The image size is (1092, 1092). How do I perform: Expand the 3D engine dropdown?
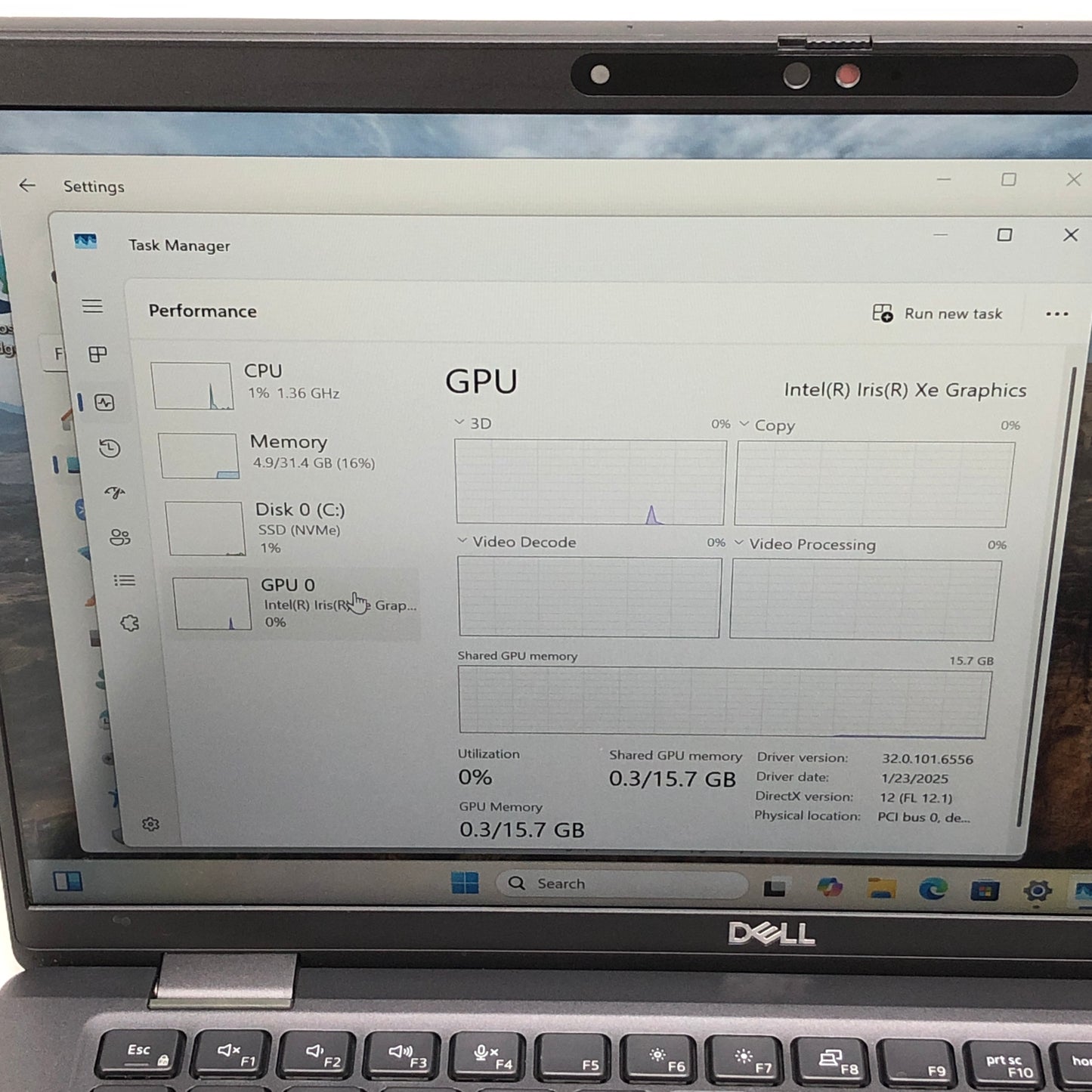459,422
